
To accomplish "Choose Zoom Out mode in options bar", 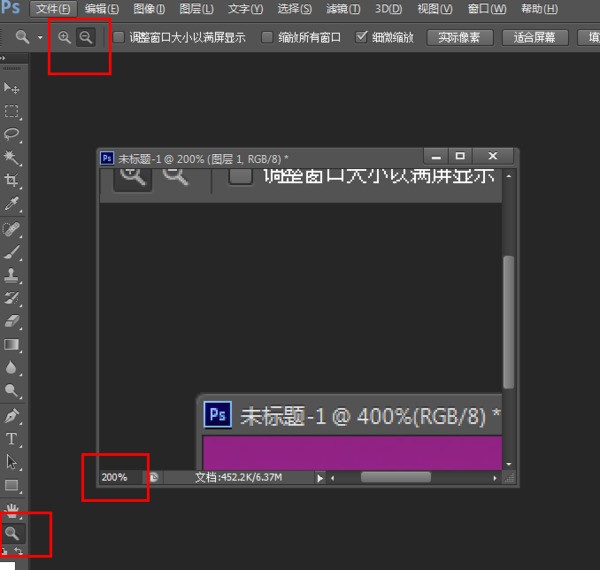I will (x=86, y=37).
